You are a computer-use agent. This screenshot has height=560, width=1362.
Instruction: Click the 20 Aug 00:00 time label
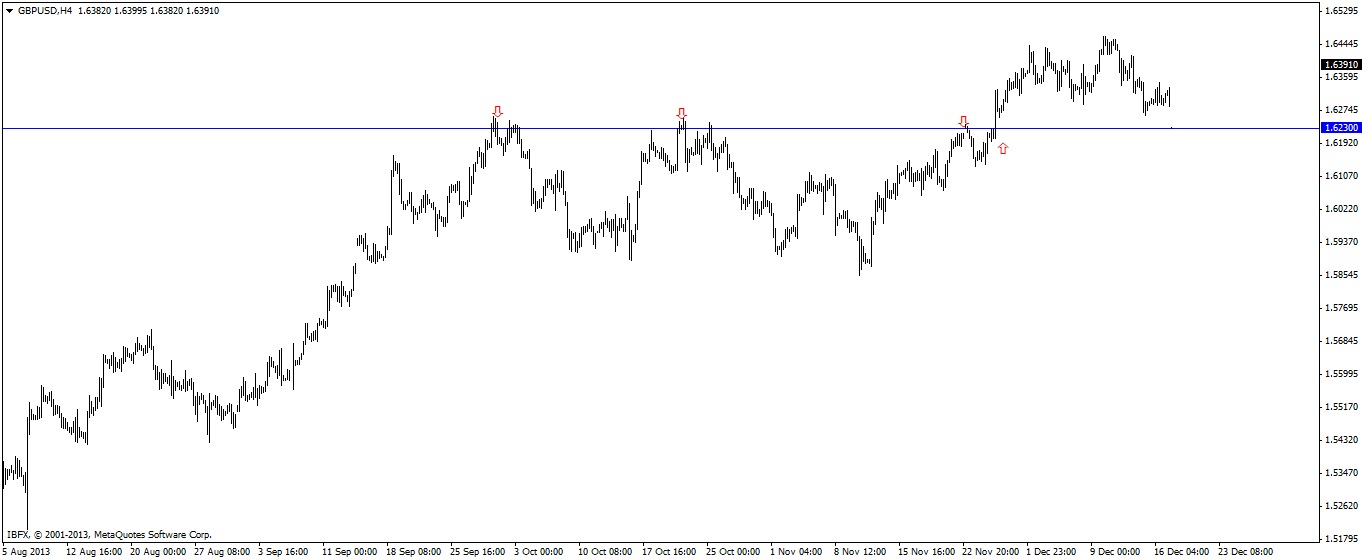[x=158, y=552]
